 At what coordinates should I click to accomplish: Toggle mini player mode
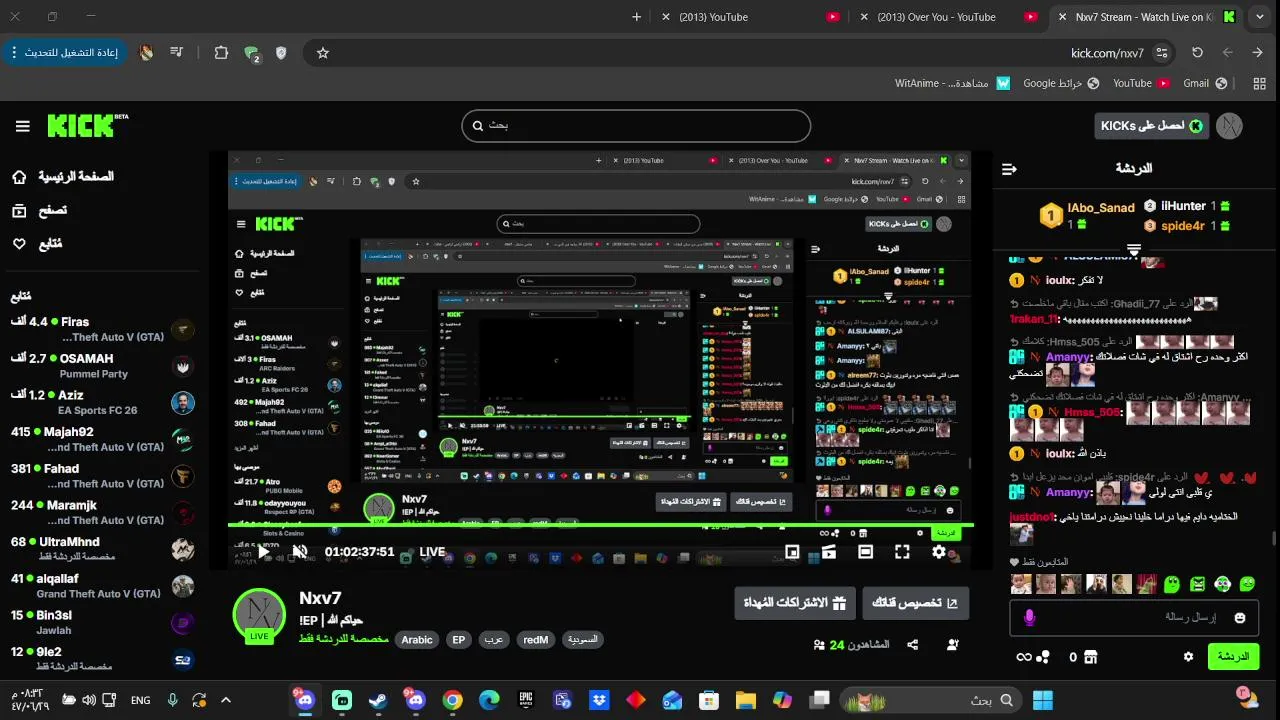(x=792, y=551)
